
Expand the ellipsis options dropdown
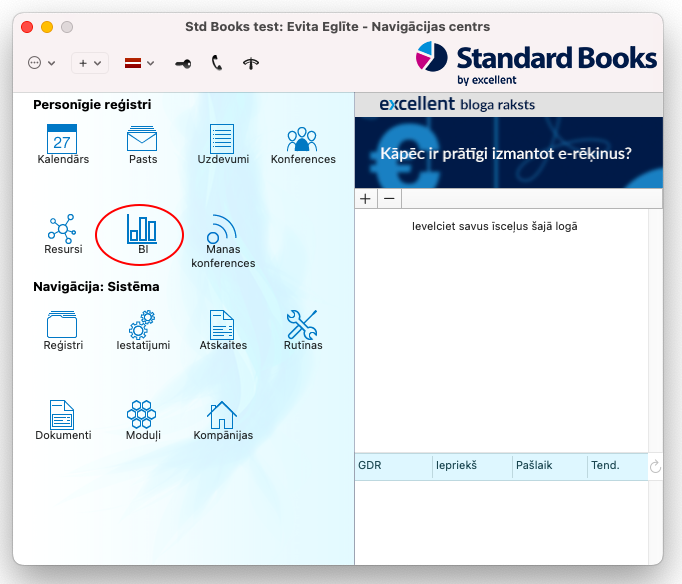[41, 63]
